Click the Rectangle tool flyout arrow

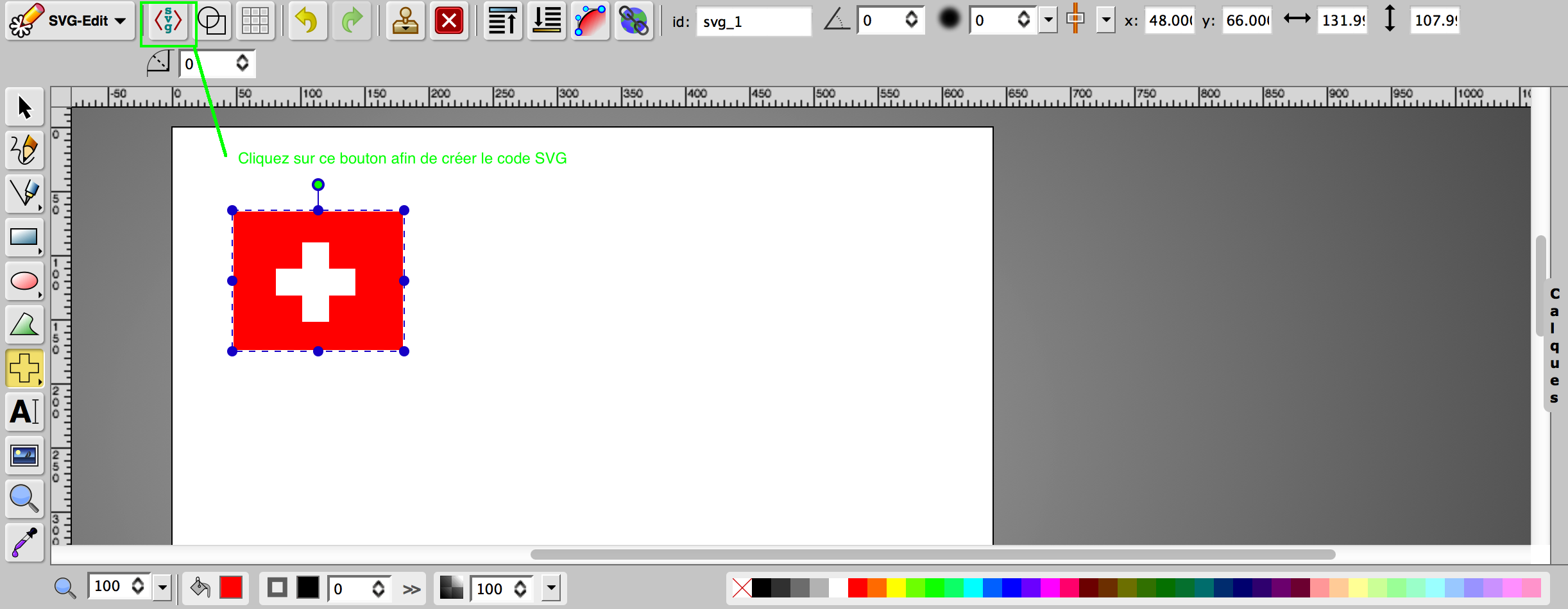40,252
